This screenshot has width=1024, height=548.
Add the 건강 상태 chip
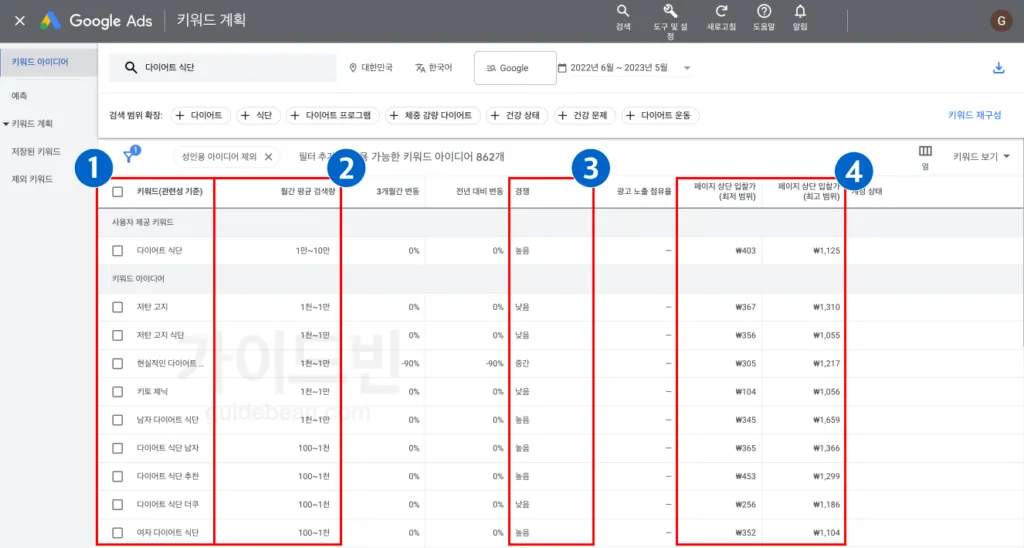pyautogui.click(x=517, y=116)
